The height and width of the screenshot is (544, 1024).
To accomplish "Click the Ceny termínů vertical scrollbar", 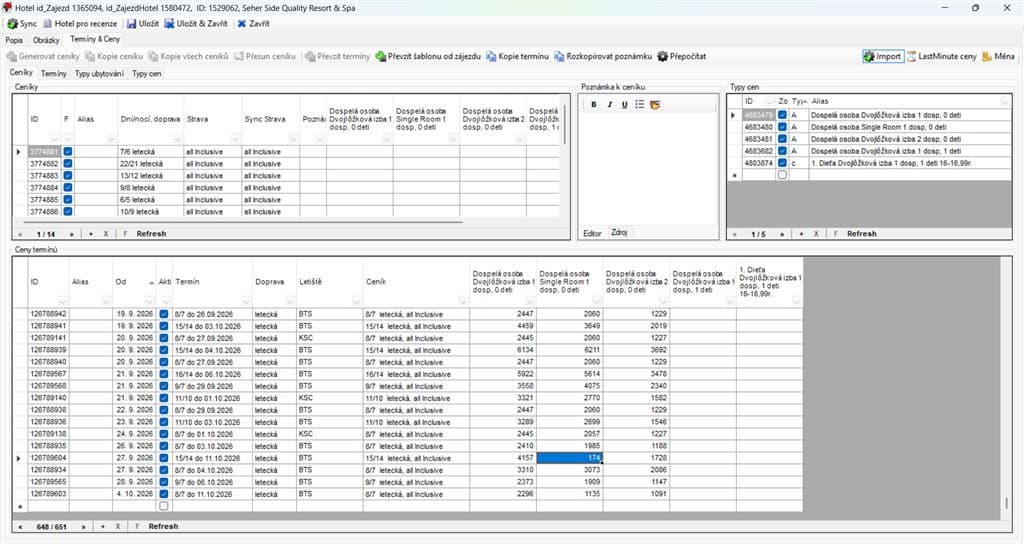I will point(1006,503).
